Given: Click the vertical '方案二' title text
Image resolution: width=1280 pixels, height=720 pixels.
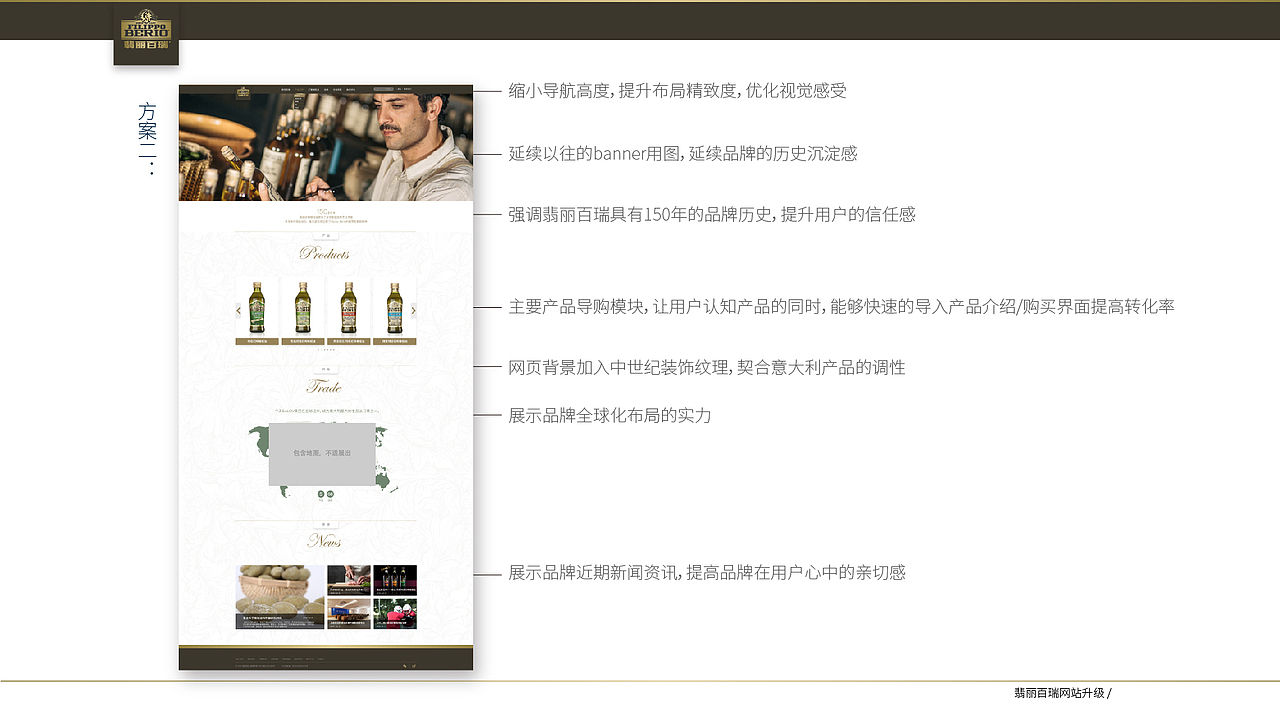Looking at the screenshot, I should click(148, 138).
